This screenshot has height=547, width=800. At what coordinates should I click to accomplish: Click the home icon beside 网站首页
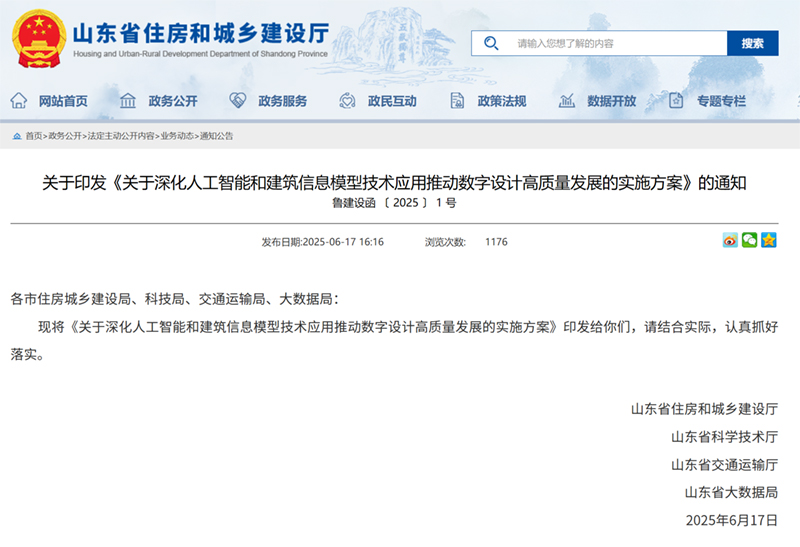tap(19, 101)
